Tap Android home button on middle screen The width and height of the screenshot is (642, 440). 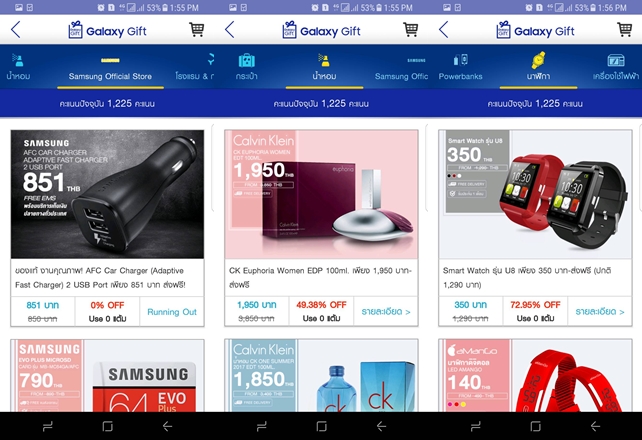pyautogui.click(x=321, y=426)
